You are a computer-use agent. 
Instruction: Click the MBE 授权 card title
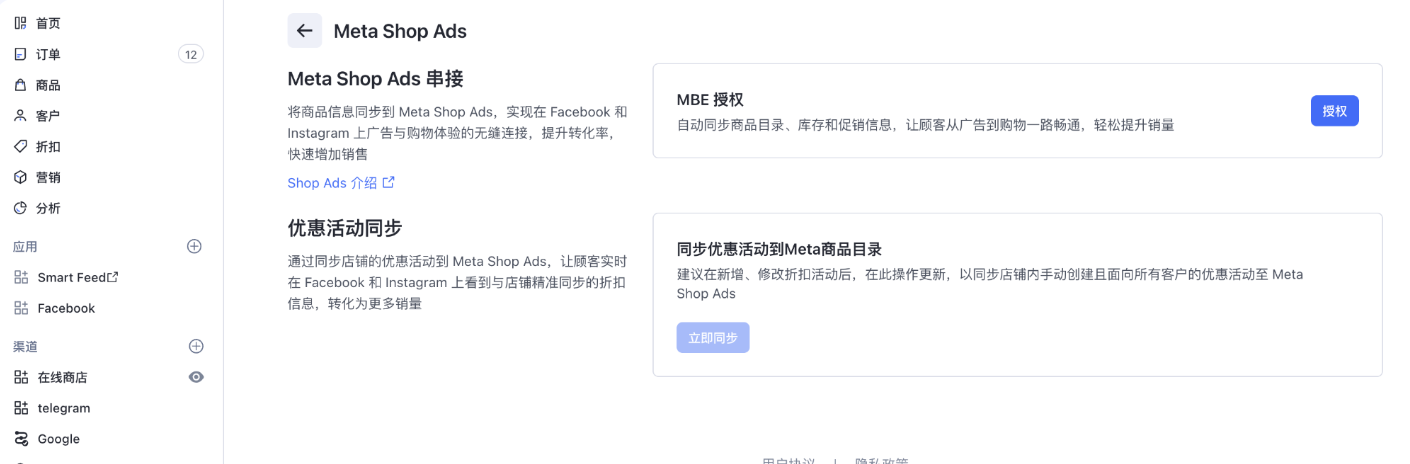tap(710, 100)
